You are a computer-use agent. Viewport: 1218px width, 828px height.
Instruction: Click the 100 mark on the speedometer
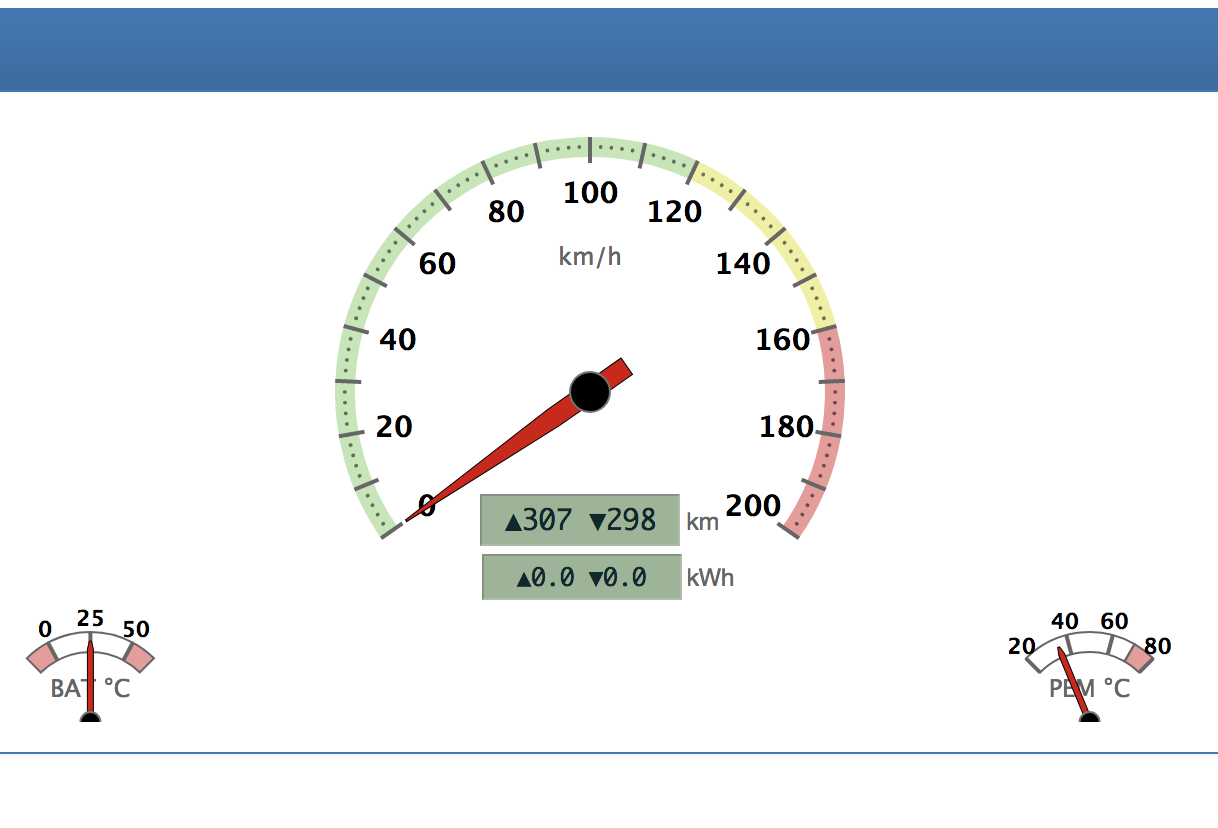point(590,193)
